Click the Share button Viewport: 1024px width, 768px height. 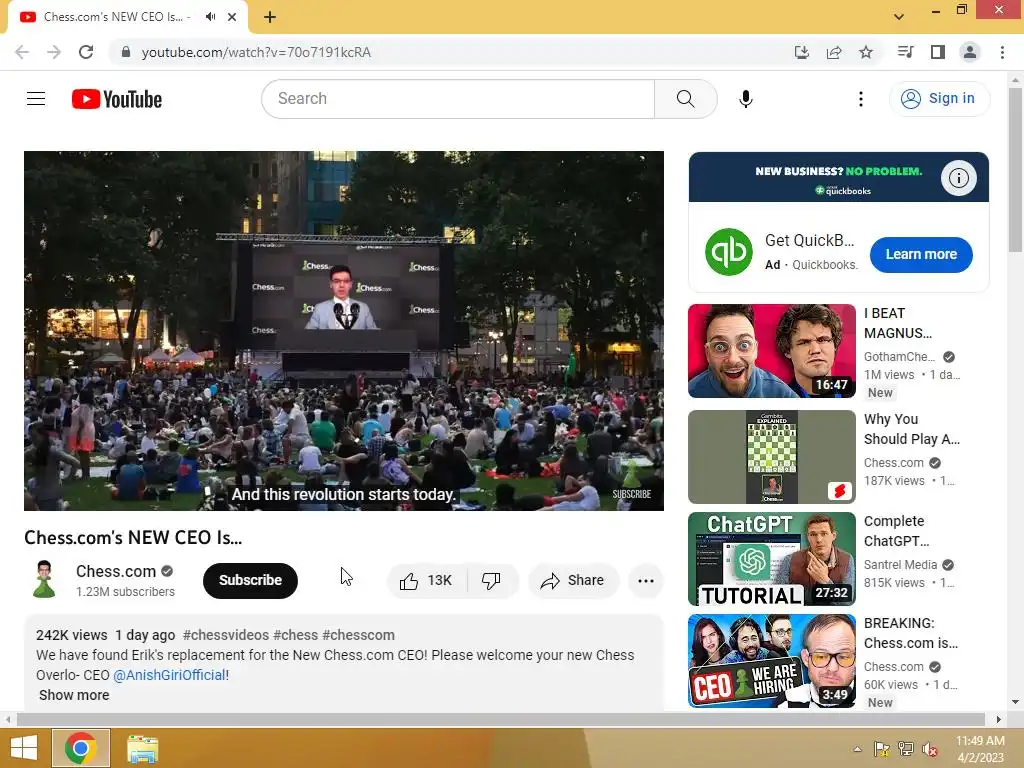coord(572,581)
